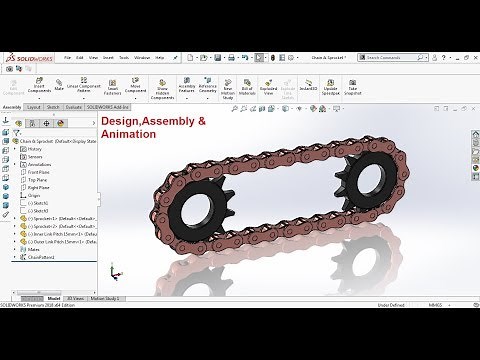The height and width of the screenshot is (360, 480).
Task: Open the Window menu
Action: tap(142, 58)
